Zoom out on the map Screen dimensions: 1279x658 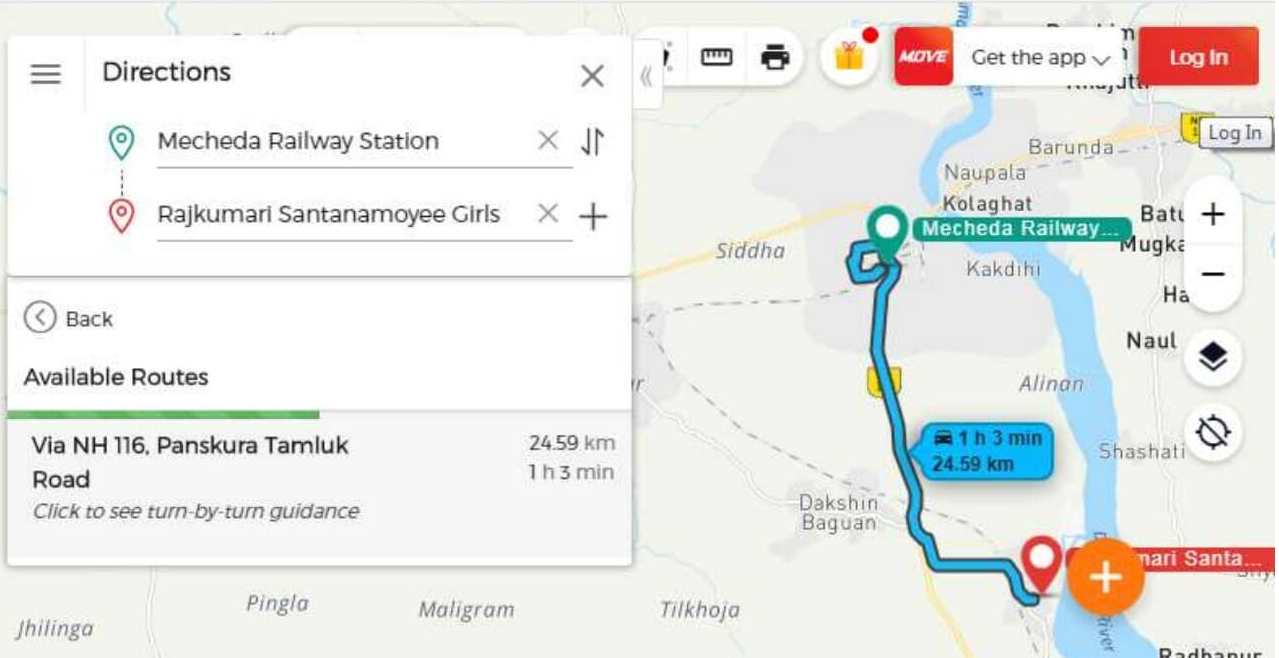click(1212, 275)
